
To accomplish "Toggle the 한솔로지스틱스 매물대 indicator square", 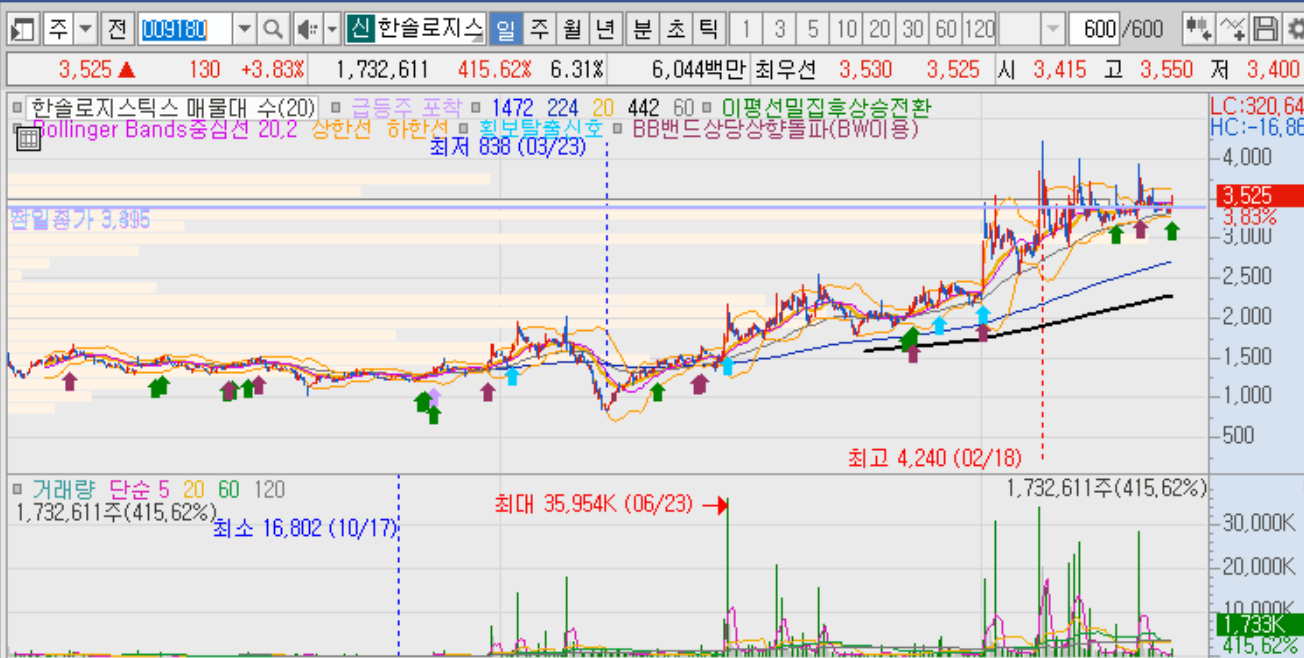I will click(16, 105).
